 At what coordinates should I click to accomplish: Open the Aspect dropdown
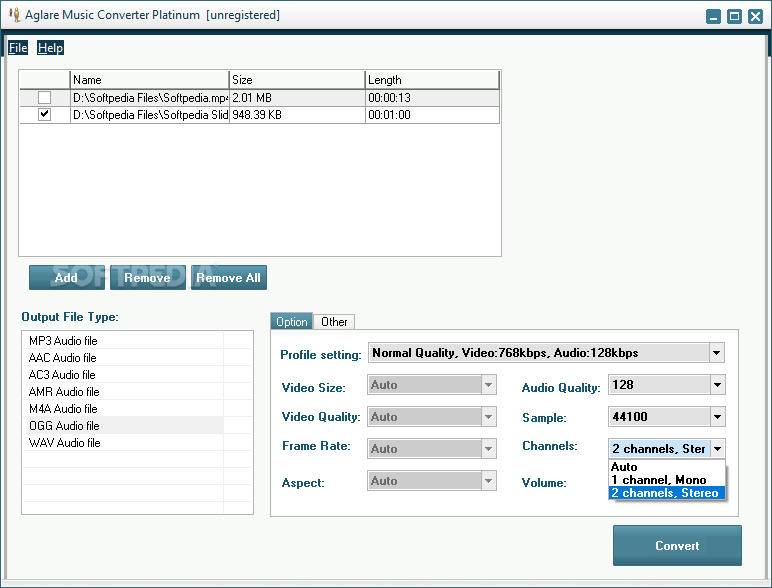[x=488, y=481]
